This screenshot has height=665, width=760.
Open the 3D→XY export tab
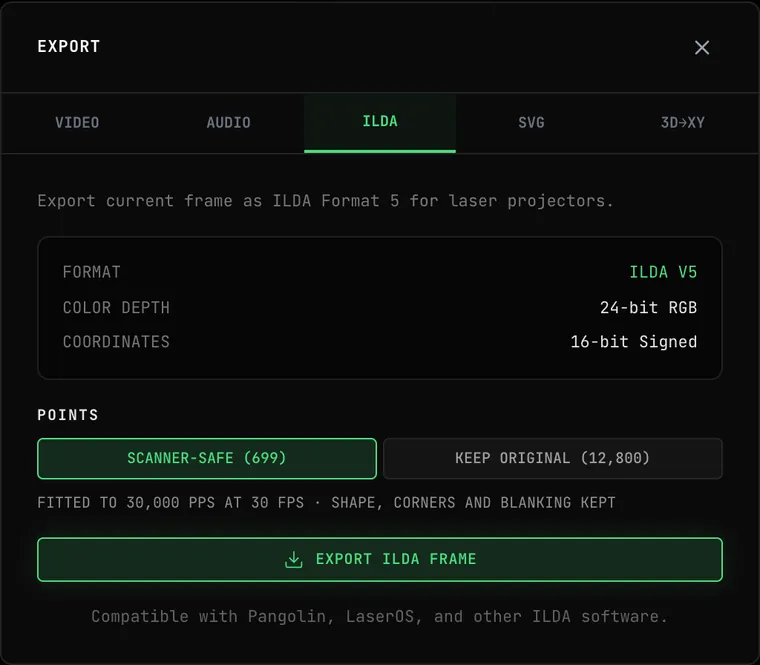pyautogui.click(x=682, y=123)
